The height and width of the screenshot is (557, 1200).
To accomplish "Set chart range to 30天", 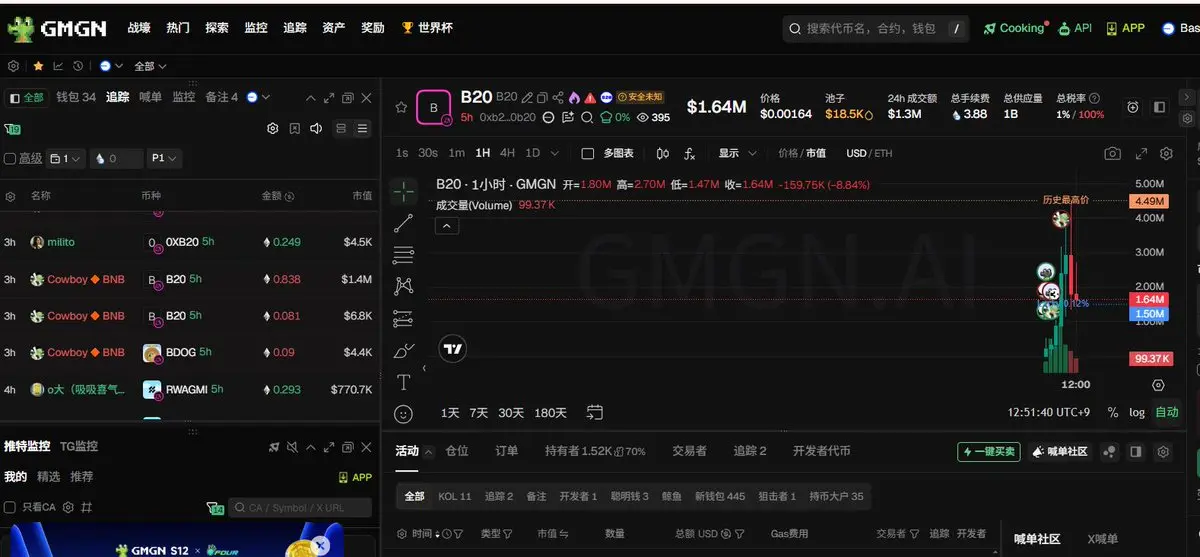I will click(x=511, y=413).
